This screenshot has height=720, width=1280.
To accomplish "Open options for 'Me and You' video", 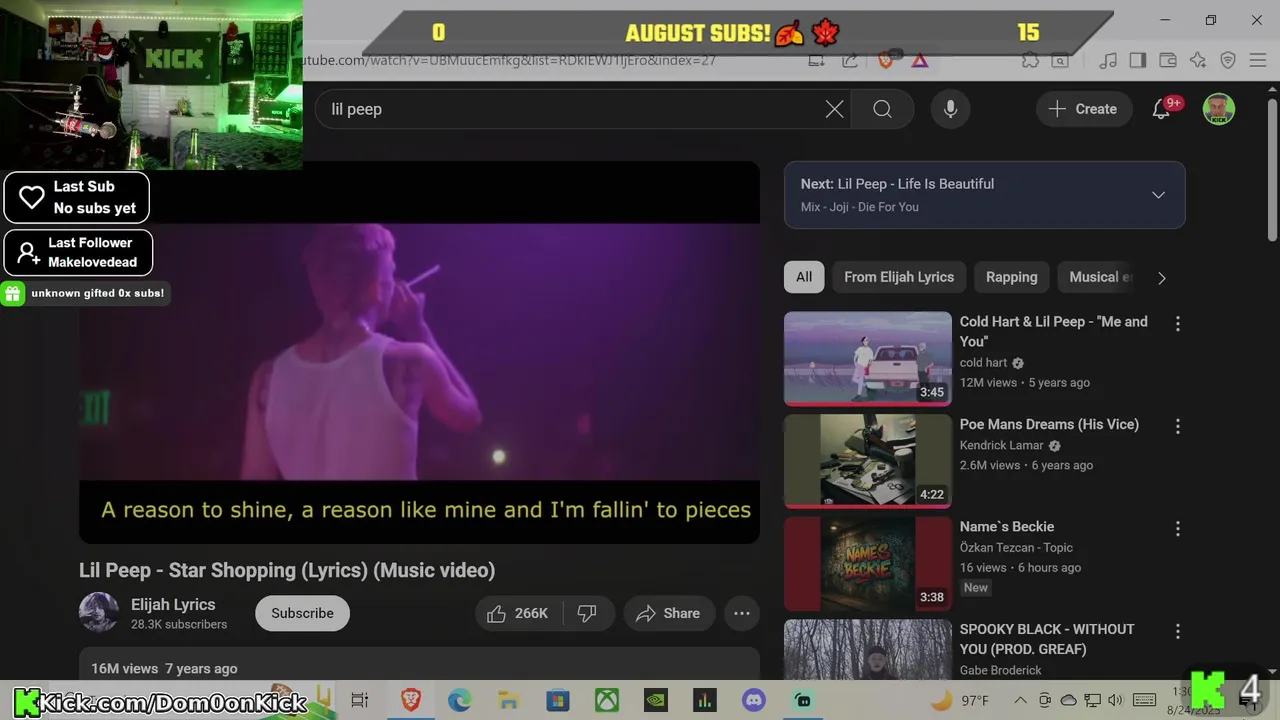I will [1177, 324].
